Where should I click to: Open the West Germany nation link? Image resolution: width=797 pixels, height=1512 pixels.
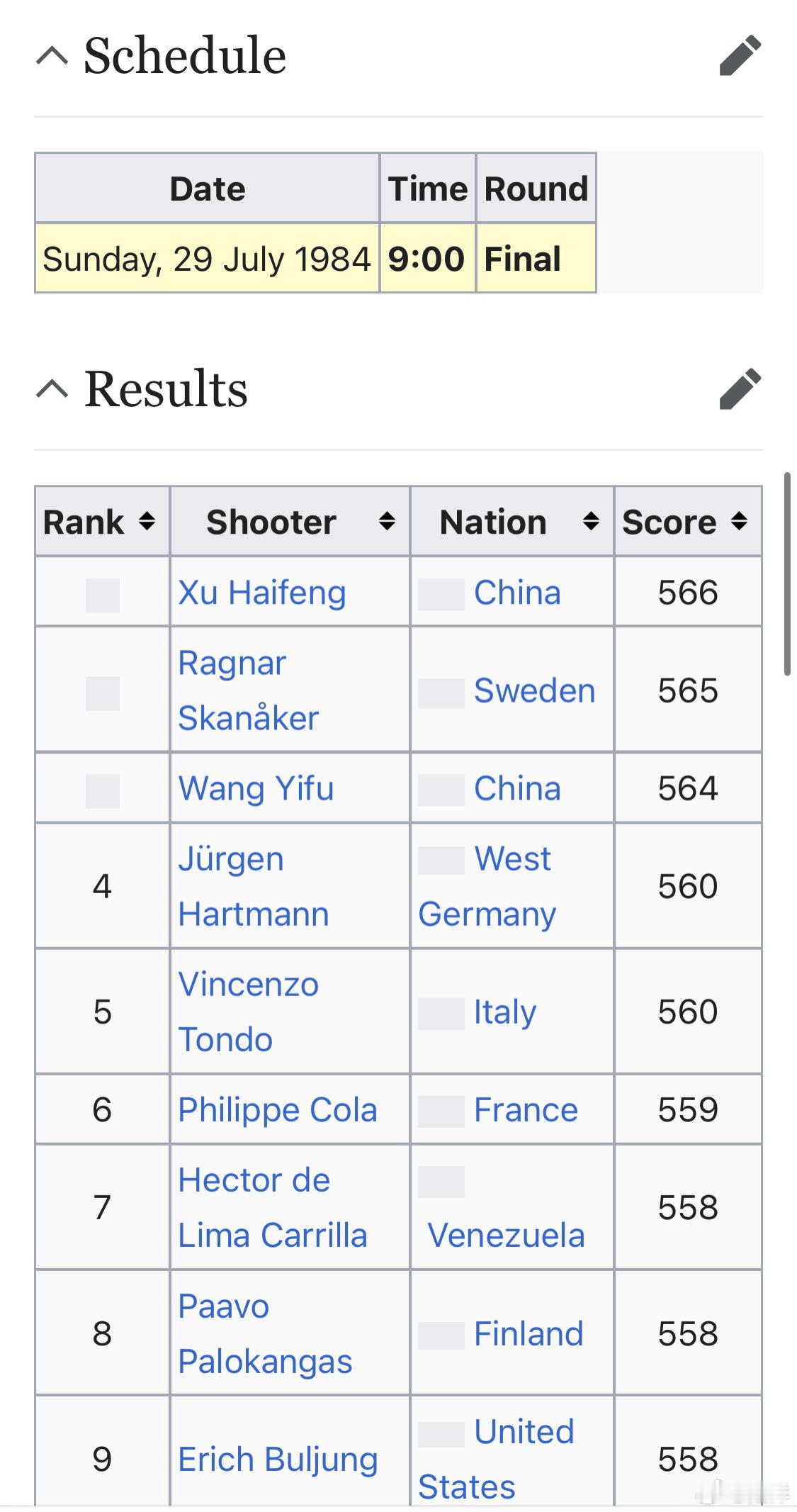[x=487, y=886]
